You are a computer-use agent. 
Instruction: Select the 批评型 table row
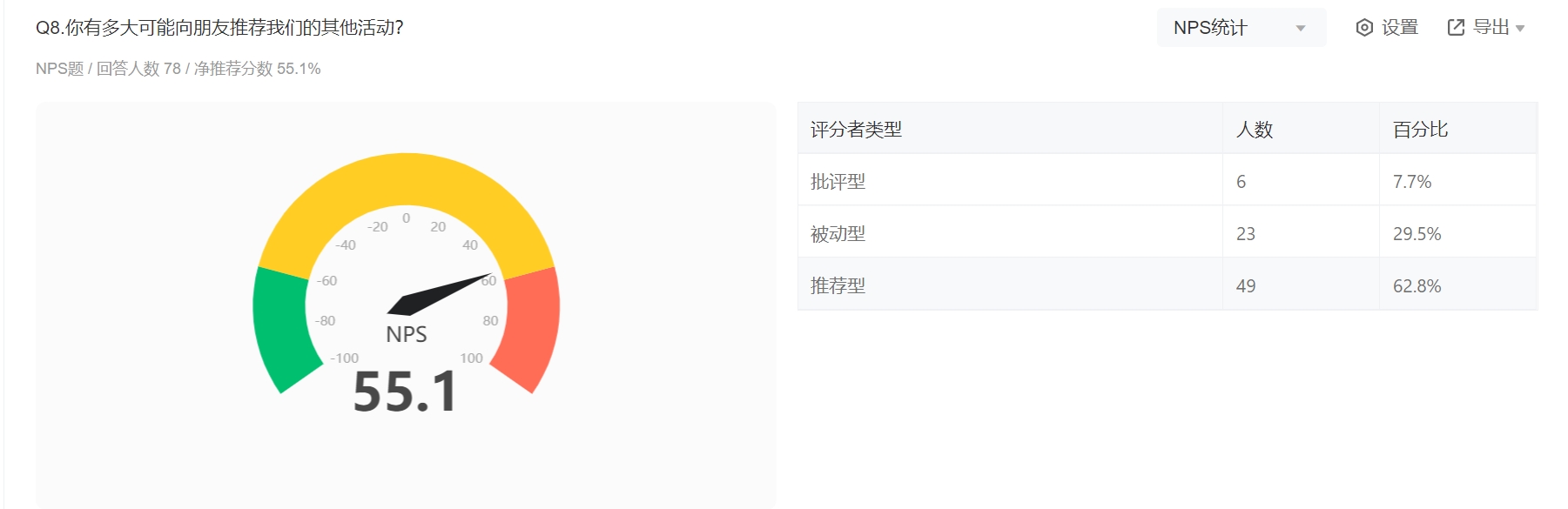pyautogui.click(x=1168, y=180)
